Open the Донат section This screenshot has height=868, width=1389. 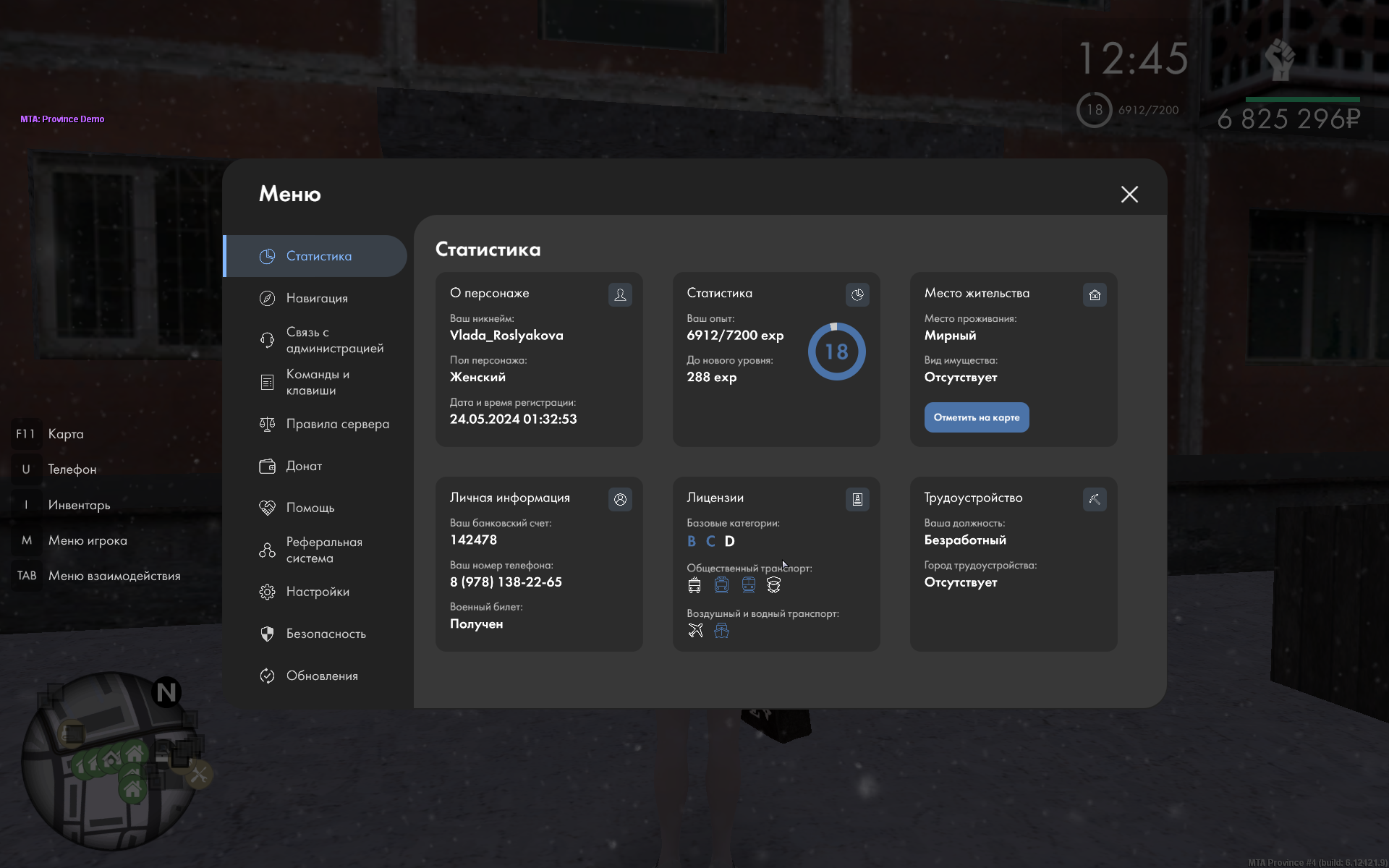coord(303,466)
